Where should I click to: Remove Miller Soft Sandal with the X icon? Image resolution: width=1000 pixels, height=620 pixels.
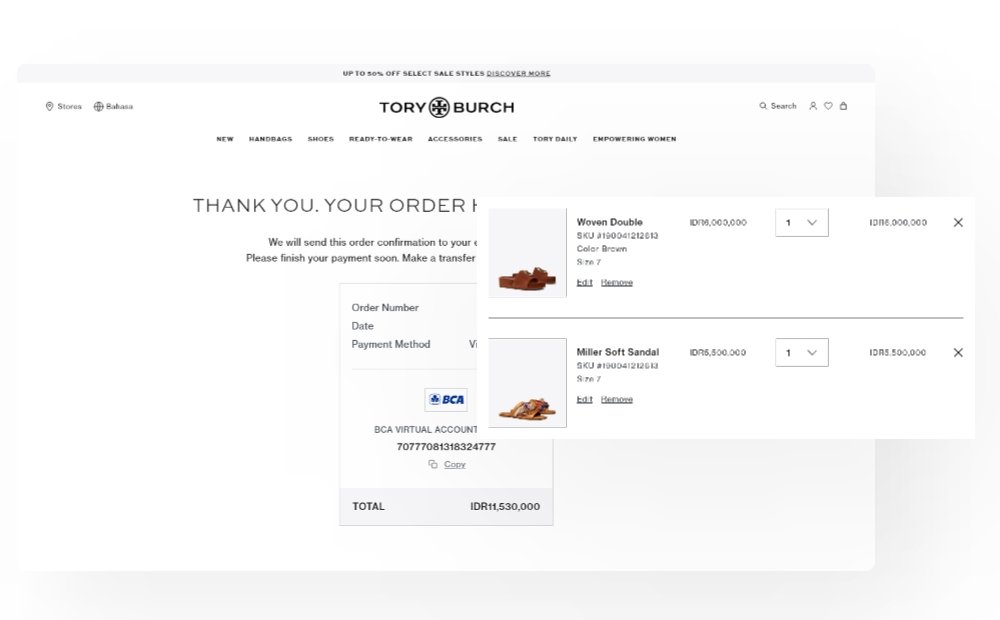click(x=958, y=352)
